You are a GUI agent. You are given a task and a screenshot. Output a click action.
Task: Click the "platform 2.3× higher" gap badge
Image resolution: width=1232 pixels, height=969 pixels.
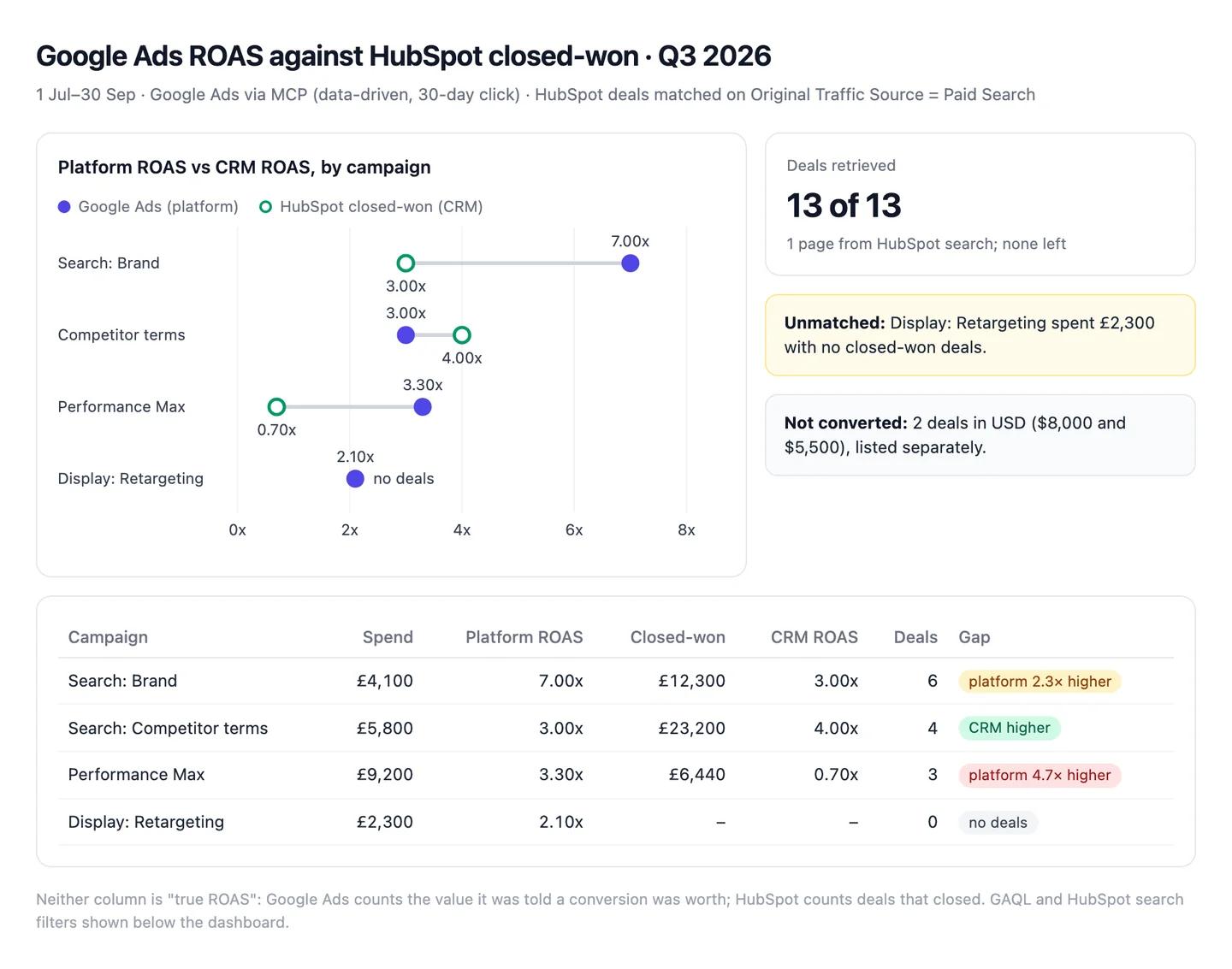pos(1039,682)
